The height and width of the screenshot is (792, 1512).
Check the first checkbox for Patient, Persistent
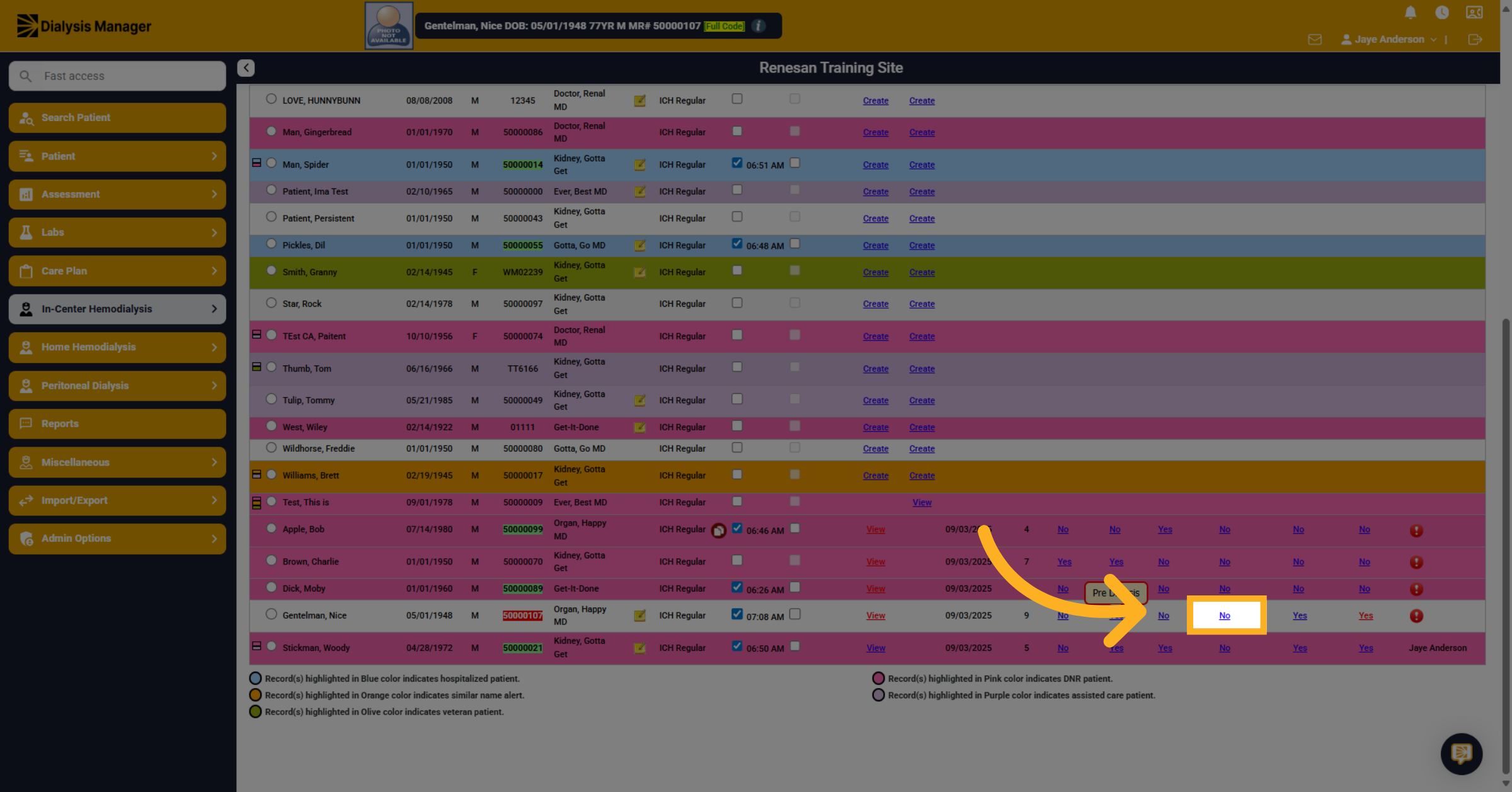[x=736, y=216]
